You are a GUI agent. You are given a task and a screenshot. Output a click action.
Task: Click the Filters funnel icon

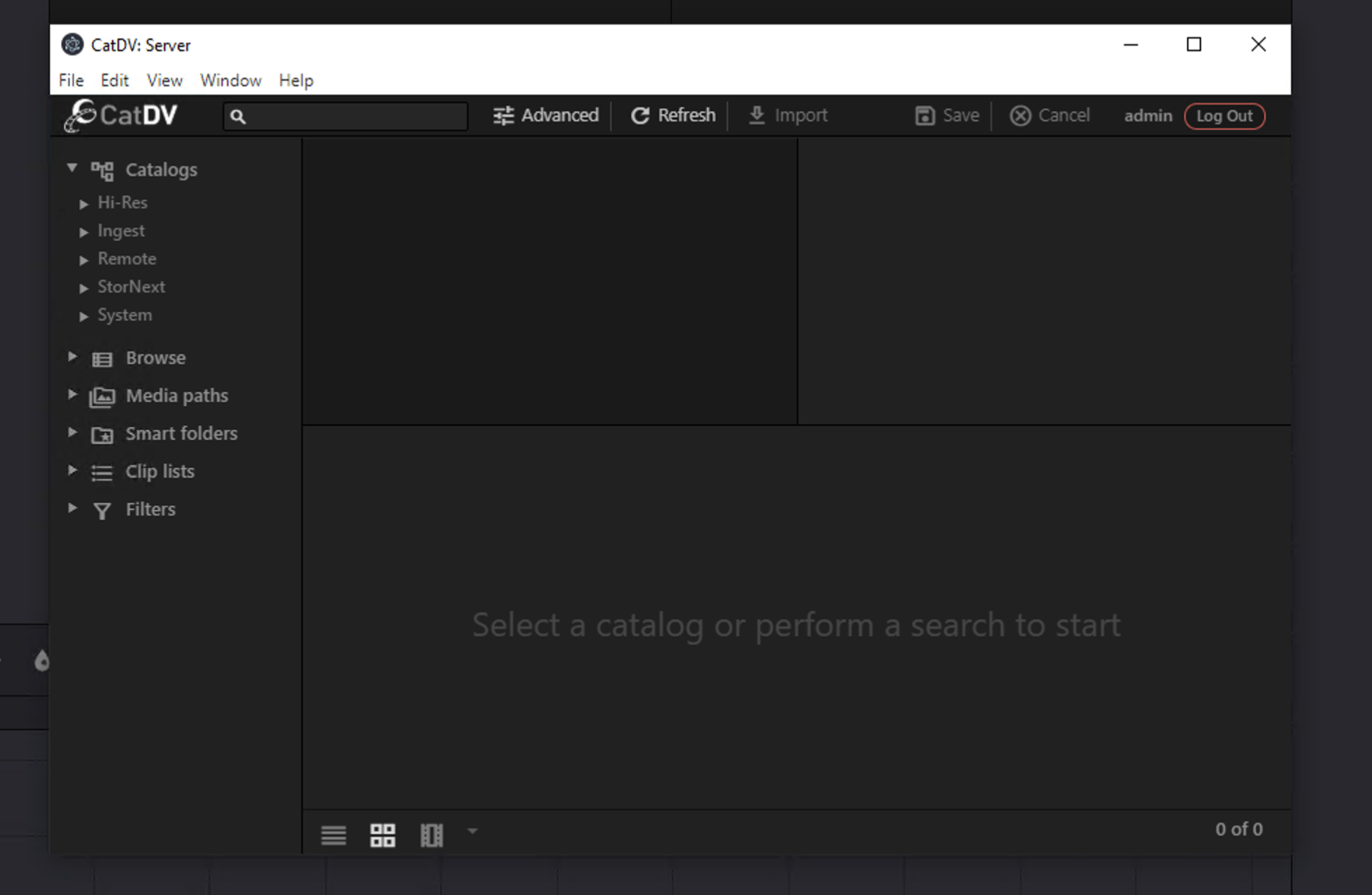point(102,511)
